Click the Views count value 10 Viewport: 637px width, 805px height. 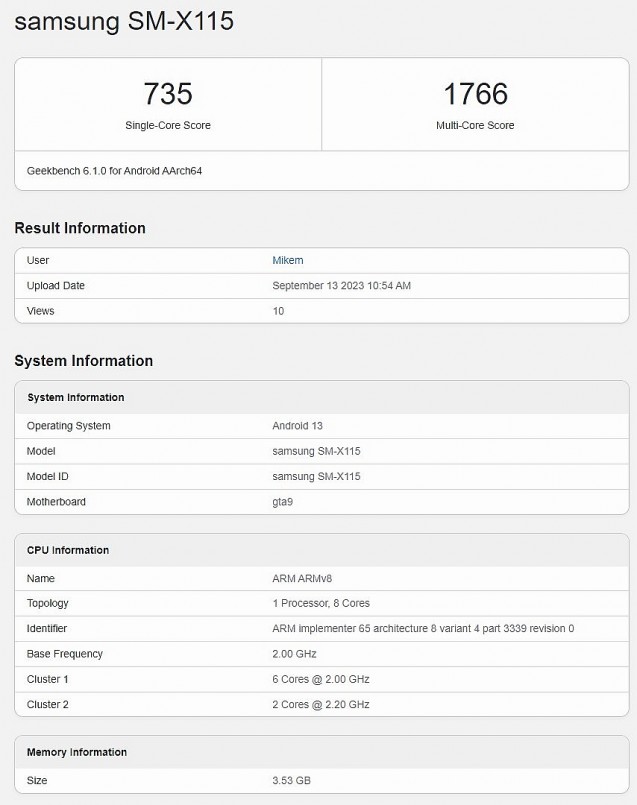(278, 311)
